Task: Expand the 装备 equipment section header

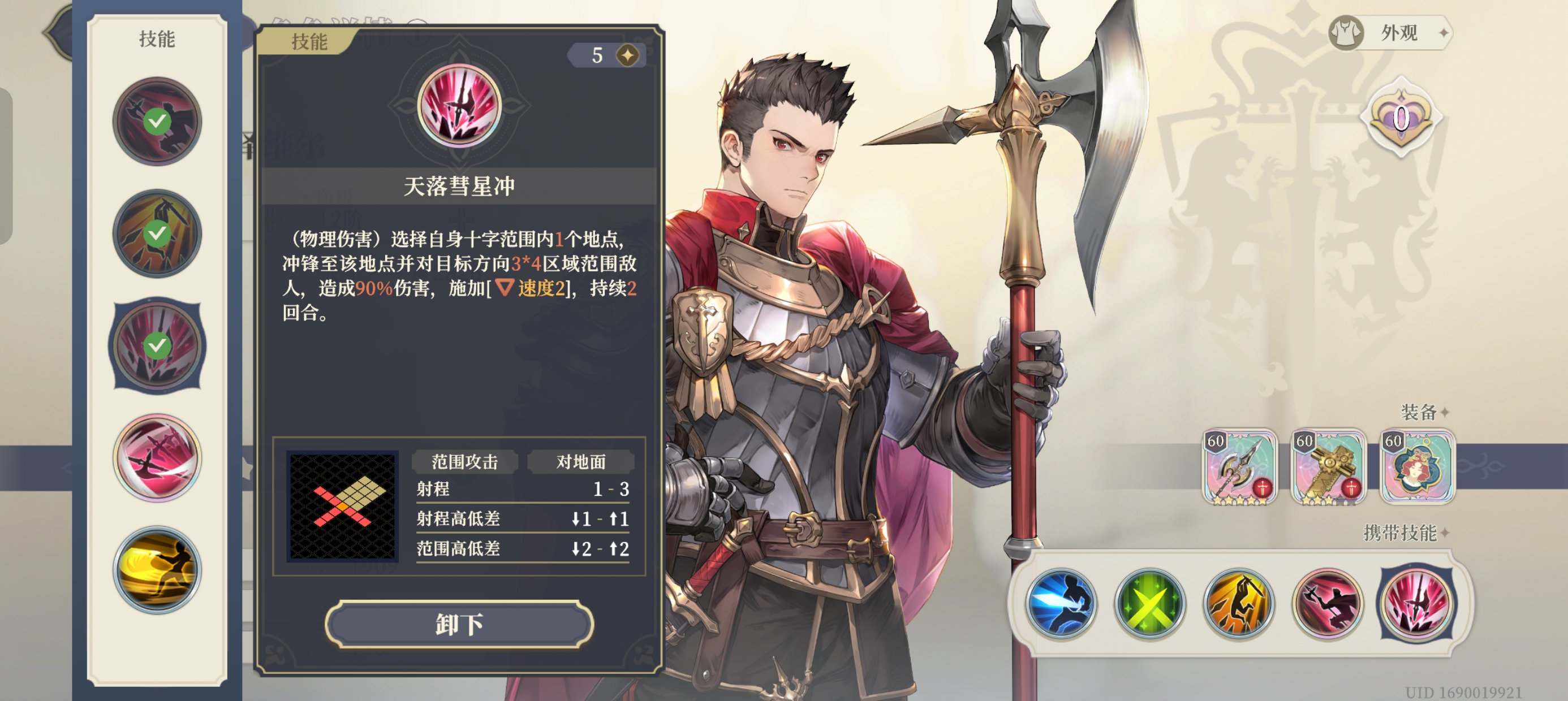Action: click(x=1424, y=413)
